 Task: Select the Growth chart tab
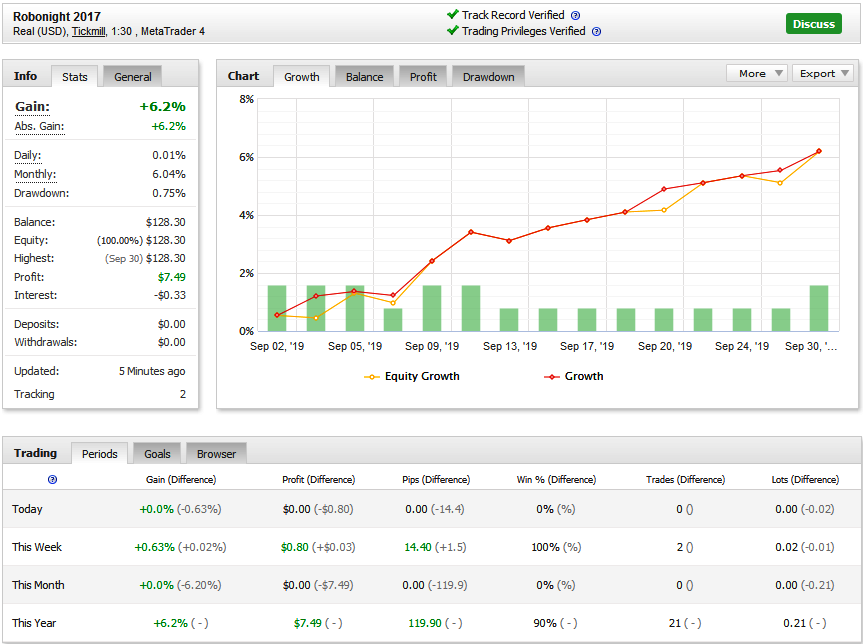pos(302,77)
